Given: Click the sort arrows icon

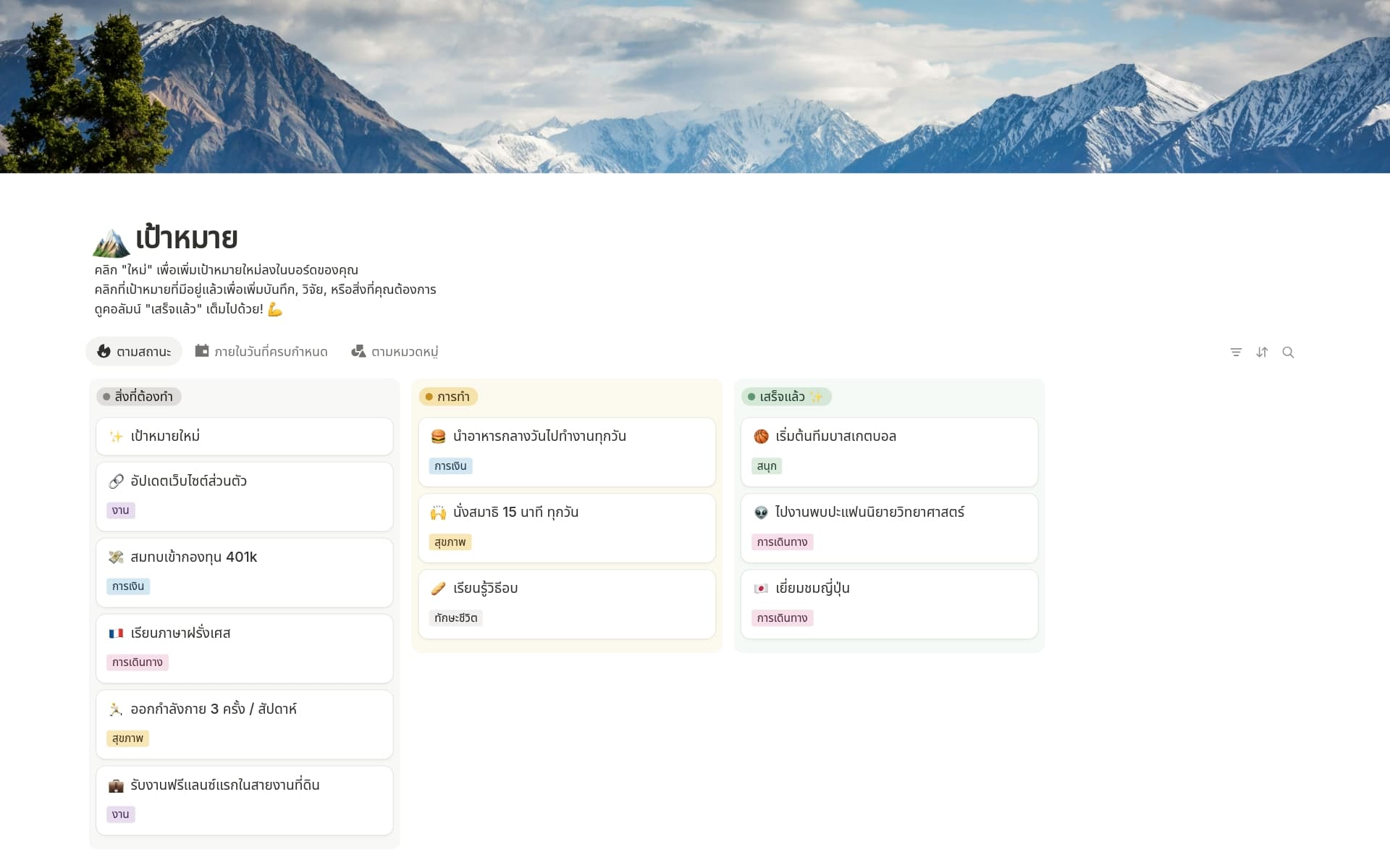Looking at the screenshot, I should (x=1262, y=353).
